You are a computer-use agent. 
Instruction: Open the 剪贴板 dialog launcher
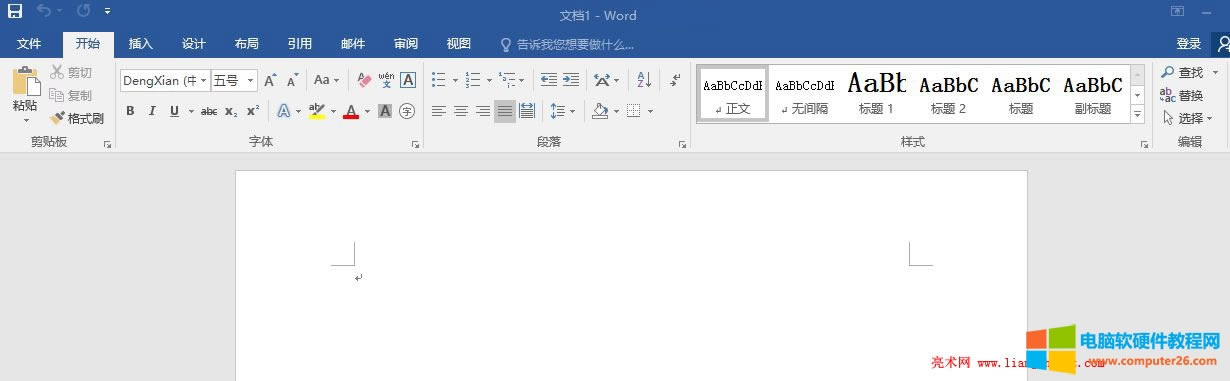107,145
